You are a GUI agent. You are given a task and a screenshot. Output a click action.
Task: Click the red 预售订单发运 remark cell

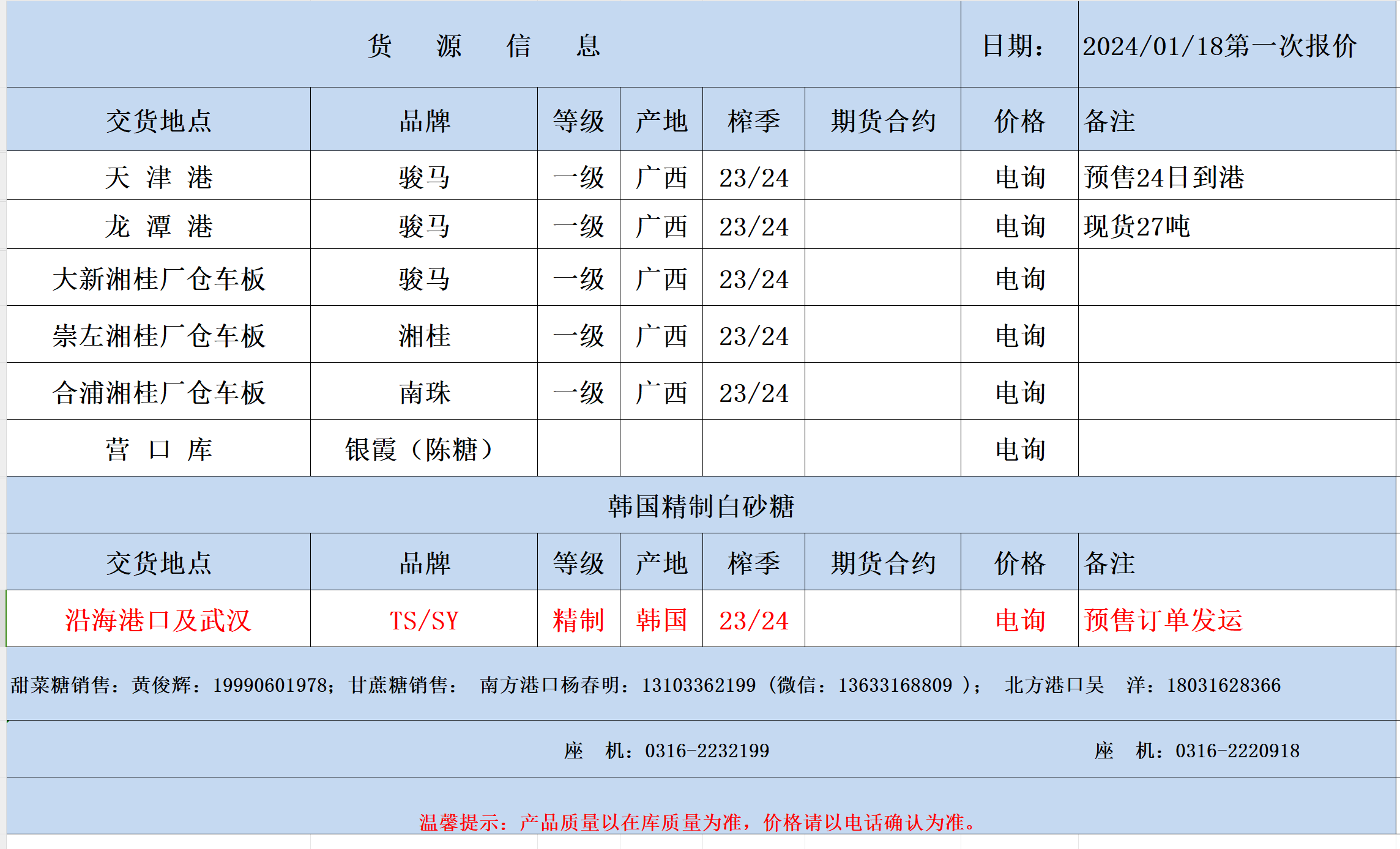click(1163, 620)
